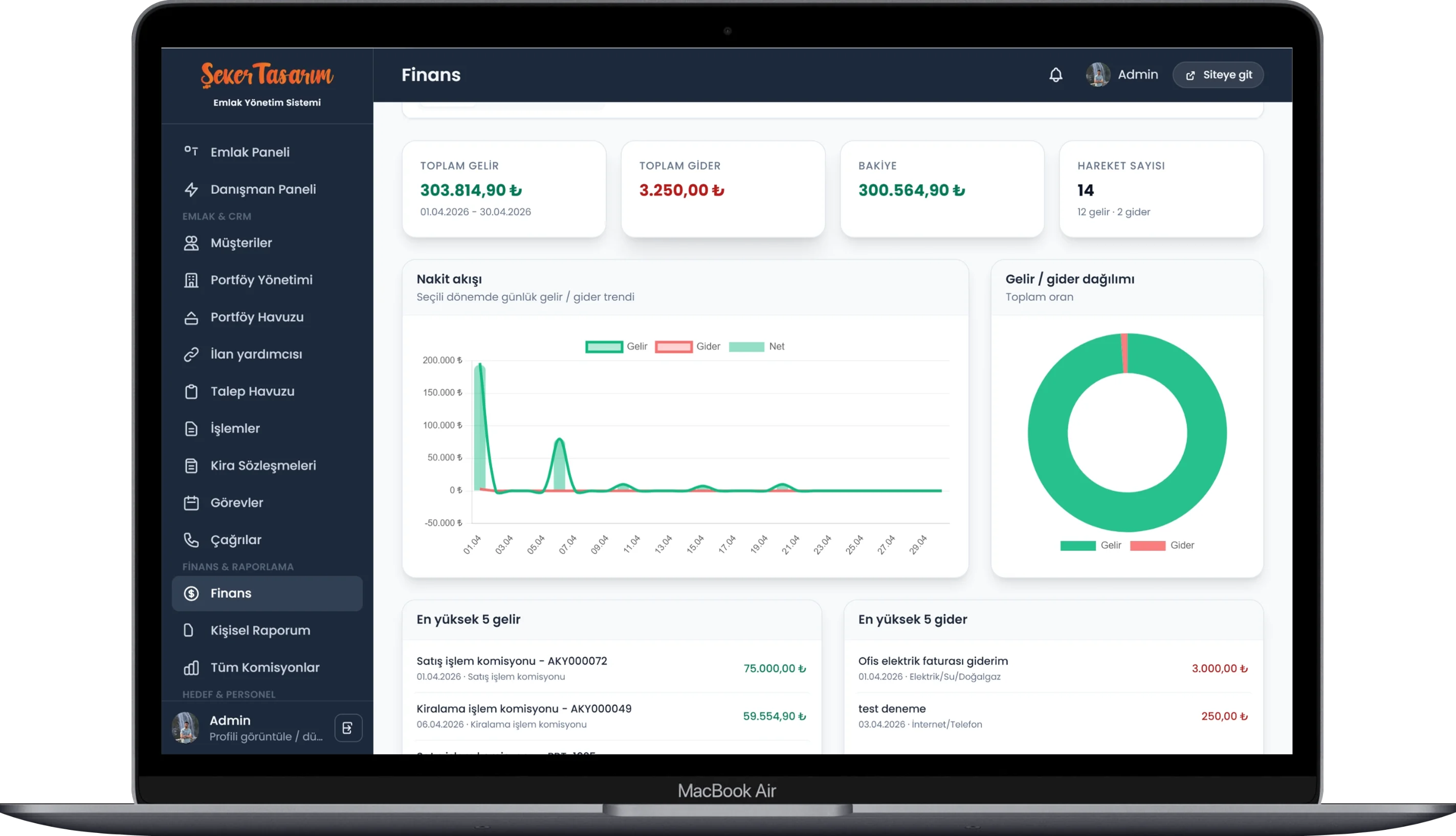1456x836 pixels.
Task: Go to İşlemler page
Action: pyautogui.click(x=267, y=428)
